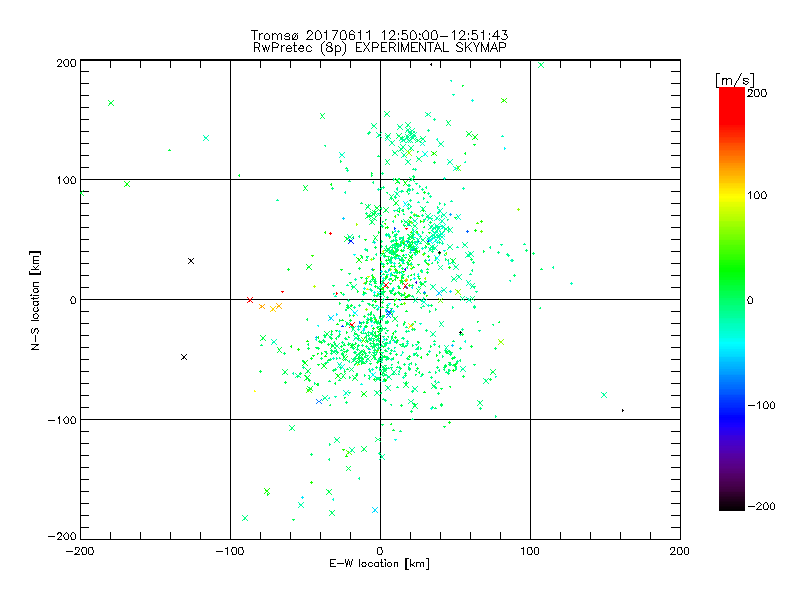This screenshot has width=800, height=600.
Task: Click the title text 'Tromsø 20170611 12:50:00-12:51:43'
Action: [x=380, y=35]
